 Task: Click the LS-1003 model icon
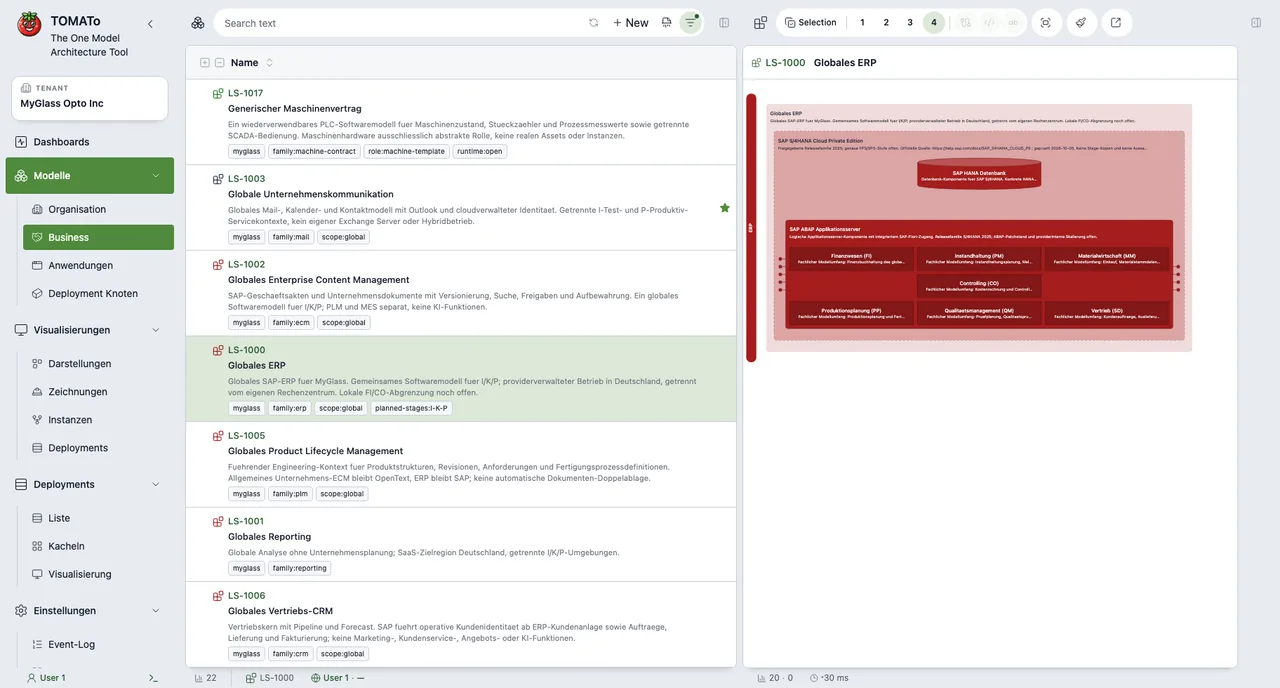click(x=218, y=179)
